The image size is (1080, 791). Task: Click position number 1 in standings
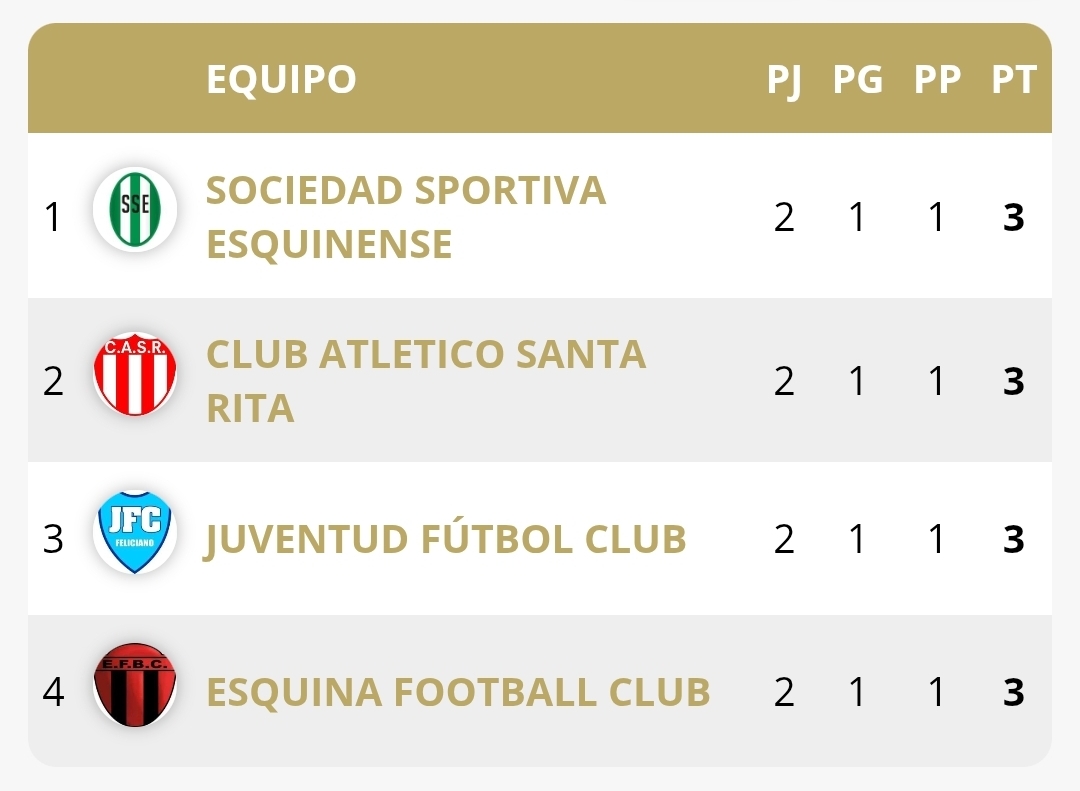pos(53,217)
